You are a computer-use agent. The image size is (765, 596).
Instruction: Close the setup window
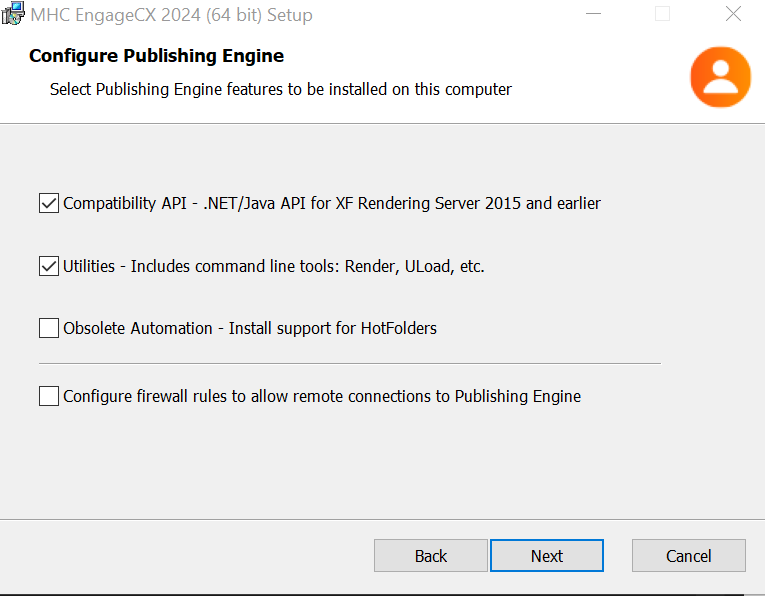coord(733,14)
